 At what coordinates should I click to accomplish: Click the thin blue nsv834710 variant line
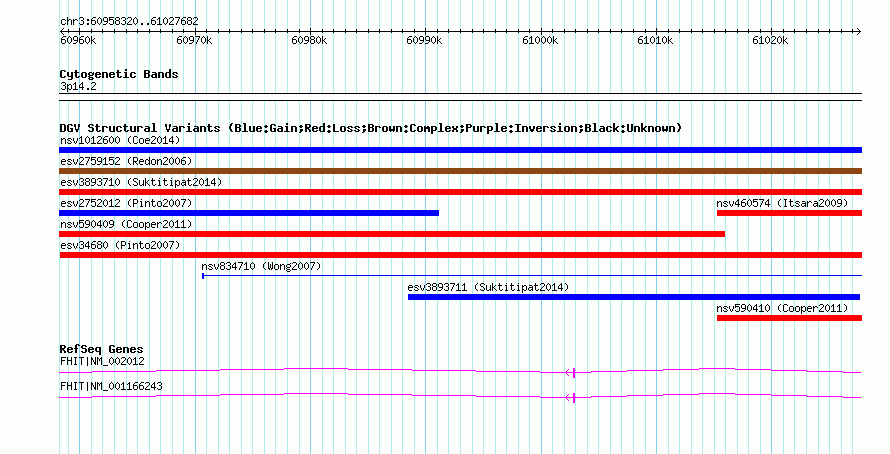(x=532, y=276)
